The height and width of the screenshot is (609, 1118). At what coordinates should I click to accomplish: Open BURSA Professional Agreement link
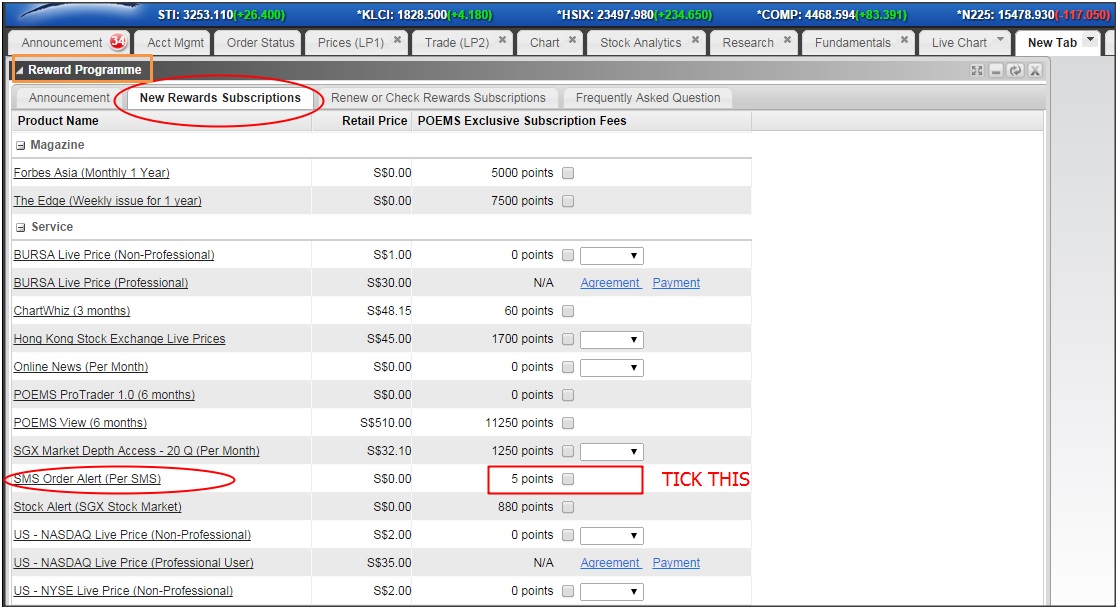point(610,283)
